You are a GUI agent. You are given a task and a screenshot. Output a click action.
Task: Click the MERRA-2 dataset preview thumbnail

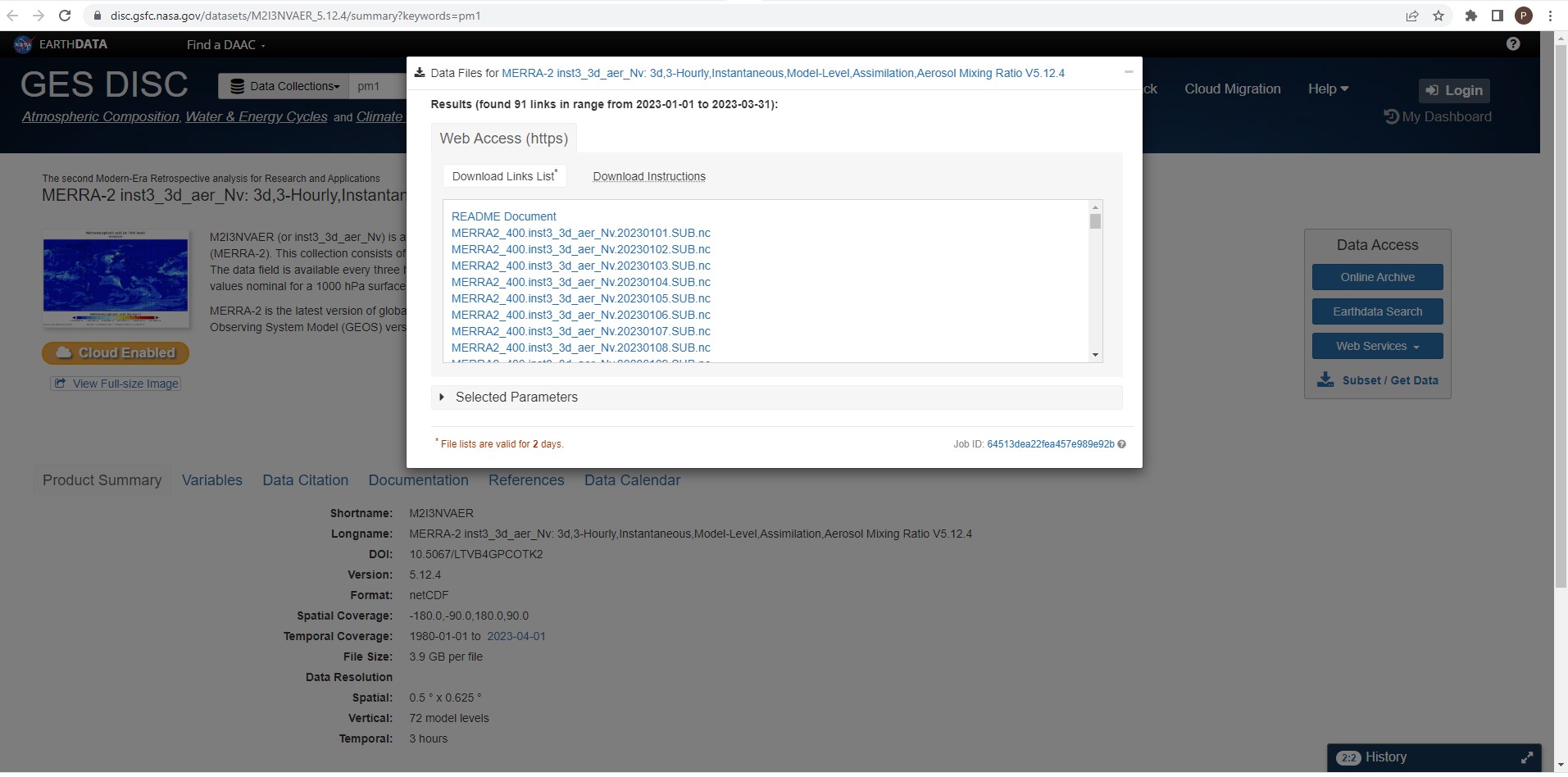click(x=115, y=278)
